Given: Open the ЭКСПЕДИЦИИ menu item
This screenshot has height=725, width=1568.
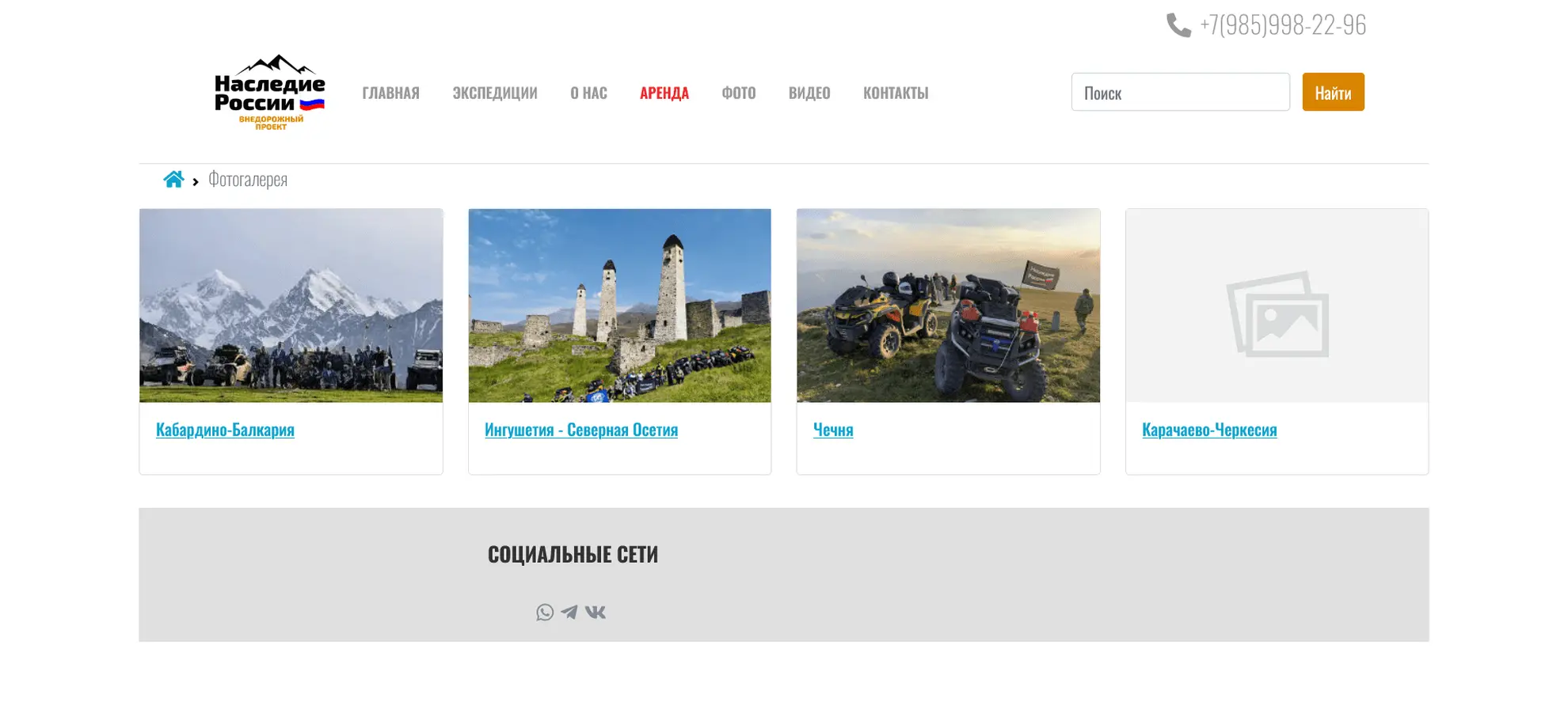Looking at the screenshot, I should click(495, 93).
